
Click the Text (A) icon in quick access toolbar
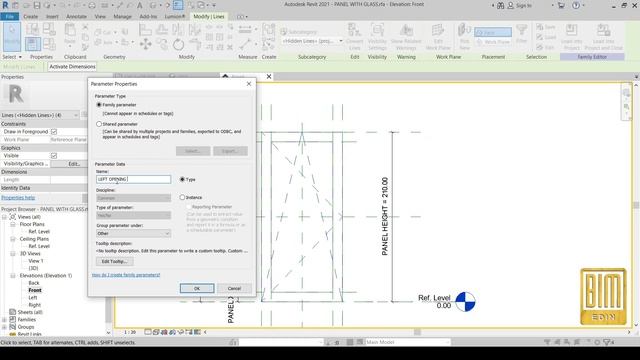coord(140,5)
